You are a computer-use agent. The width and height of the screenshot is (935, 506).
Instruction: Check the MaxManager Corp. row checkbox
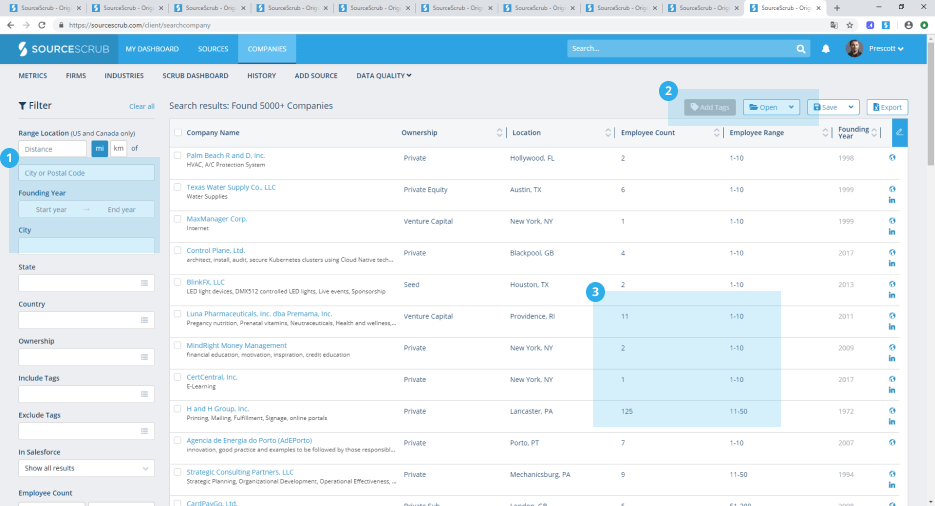177,219
